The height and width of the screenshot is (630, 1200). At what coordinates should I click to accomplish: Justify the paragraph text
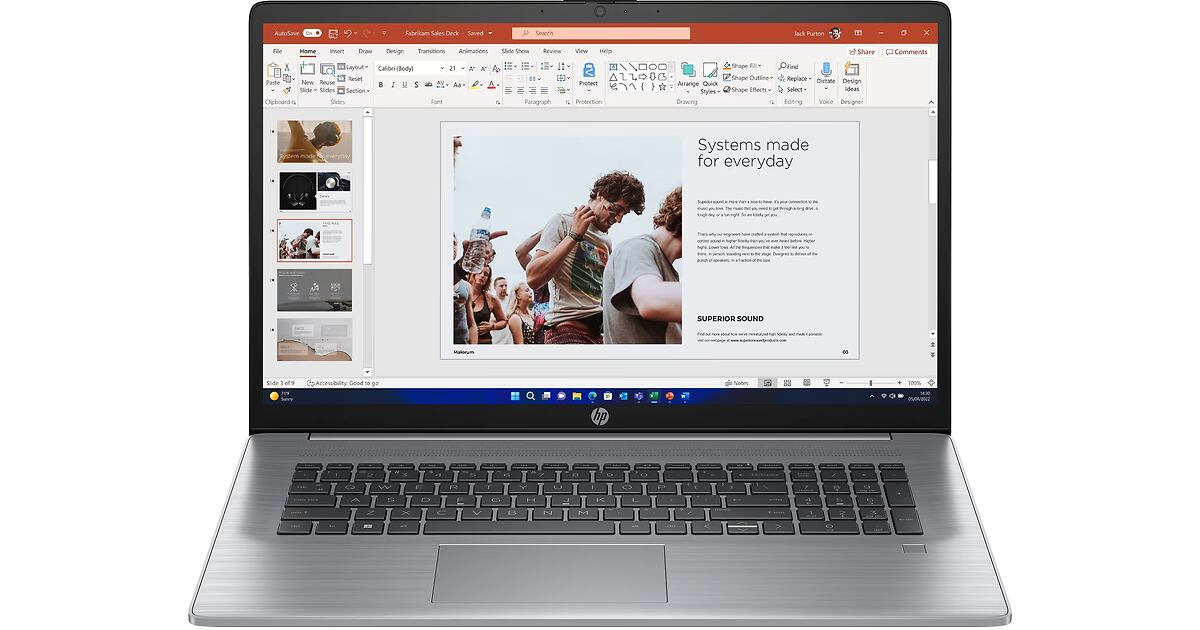click(545, 90)
